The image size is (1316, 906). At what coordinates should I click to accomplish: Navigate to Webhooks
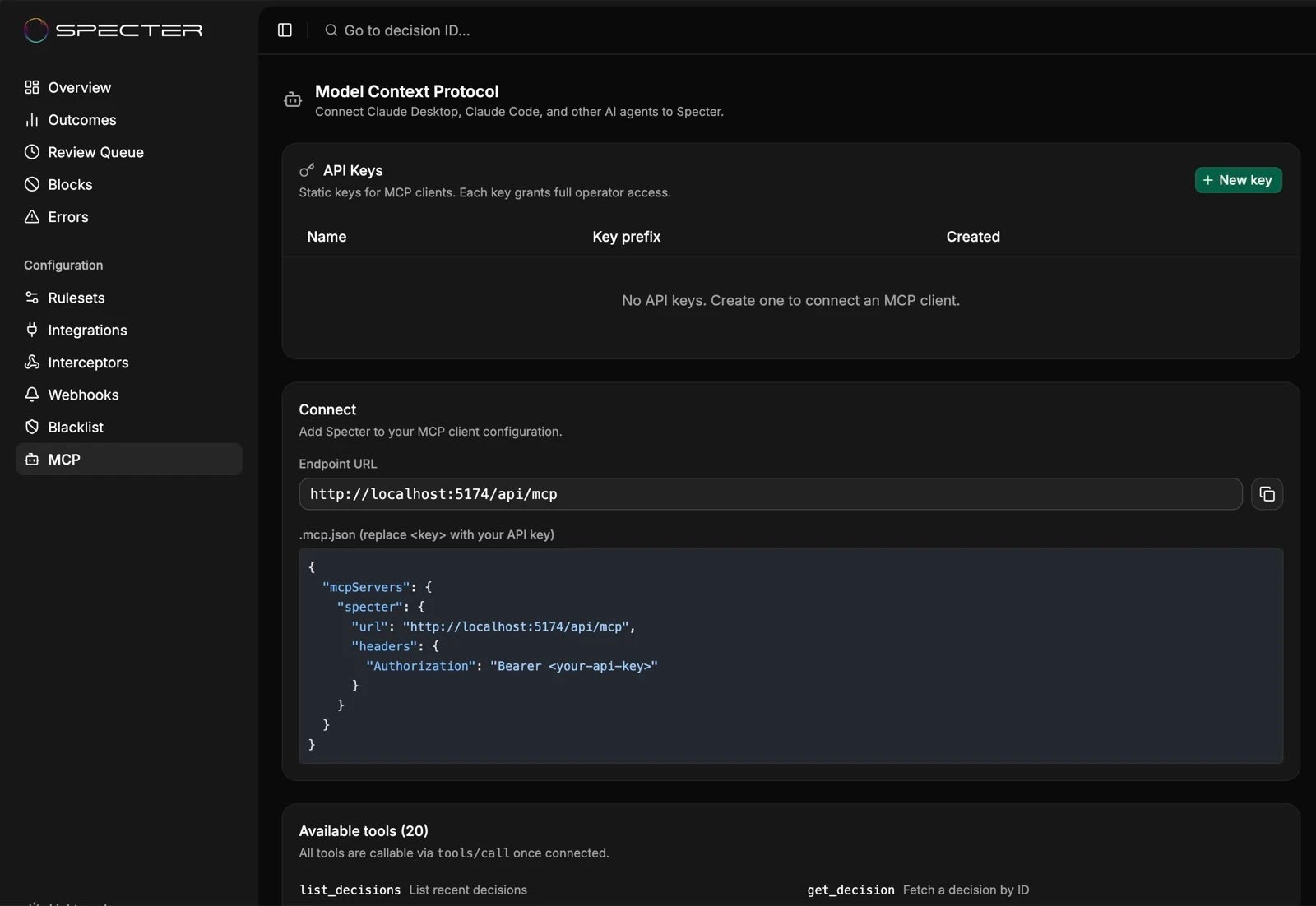129,395
